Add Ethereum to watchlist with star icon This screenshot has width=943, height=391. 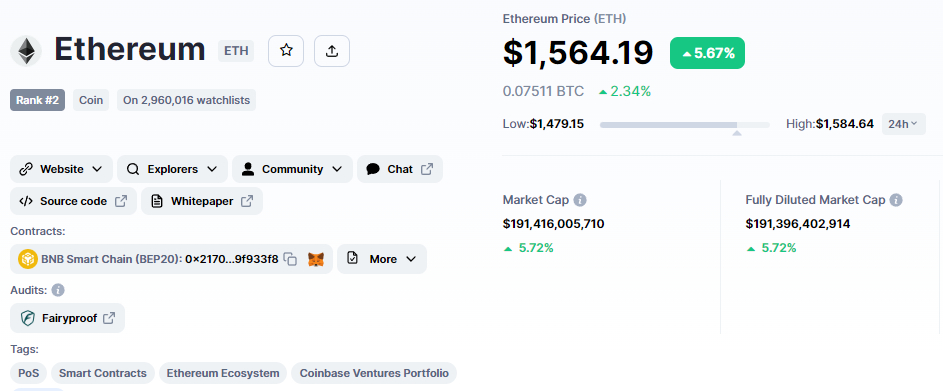click(286, 51)
